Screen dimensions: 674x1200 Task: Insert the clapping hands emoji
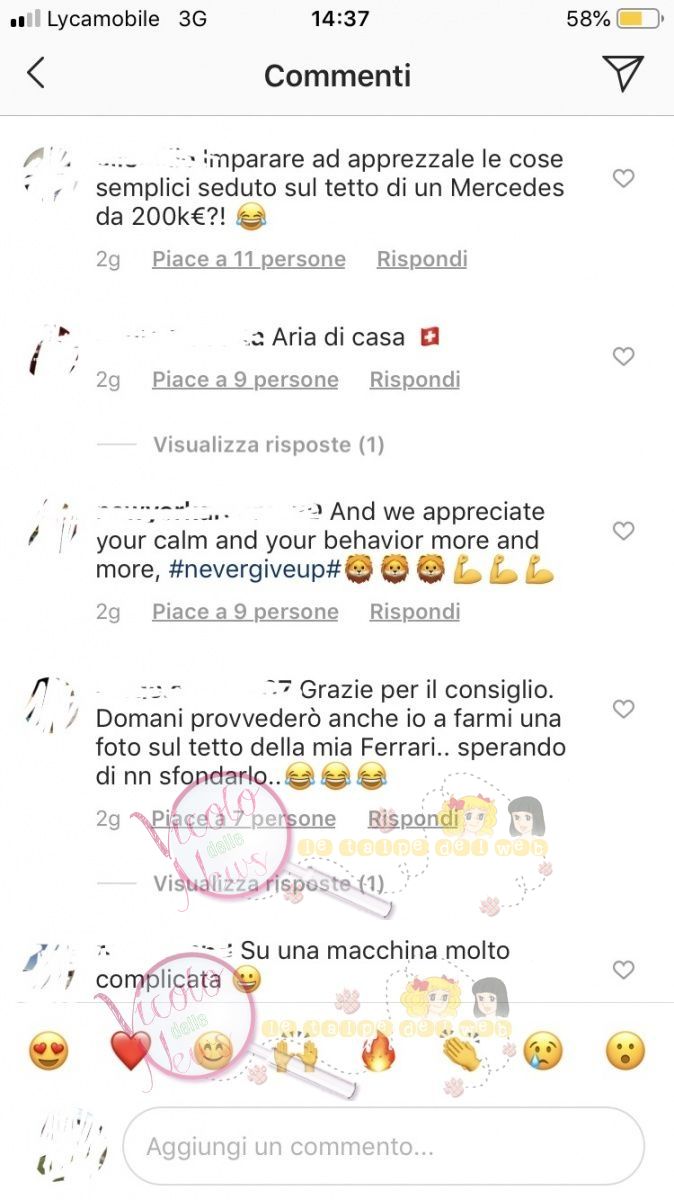tap(461, 1052)
